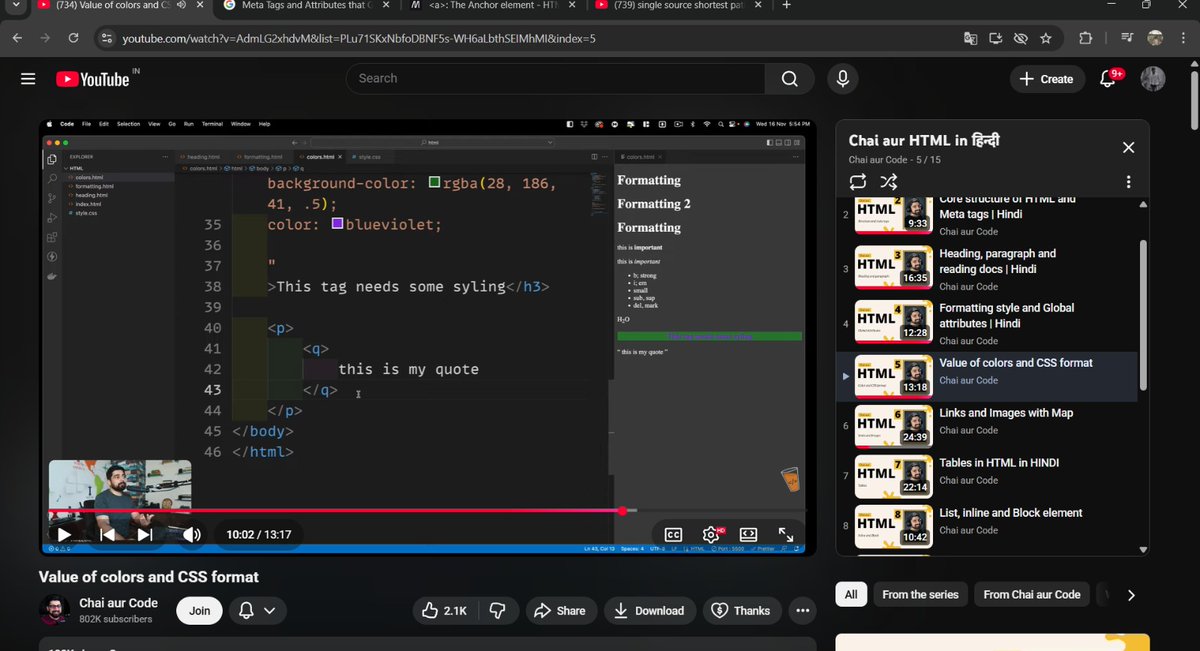
Task: Open the Chai aur Code channel page
Action: (x=118, y=602)
